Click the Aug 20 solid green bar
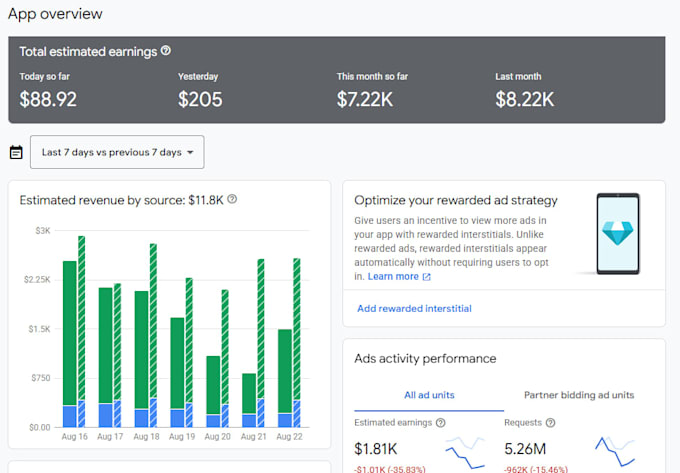 (x=213, y=385)
